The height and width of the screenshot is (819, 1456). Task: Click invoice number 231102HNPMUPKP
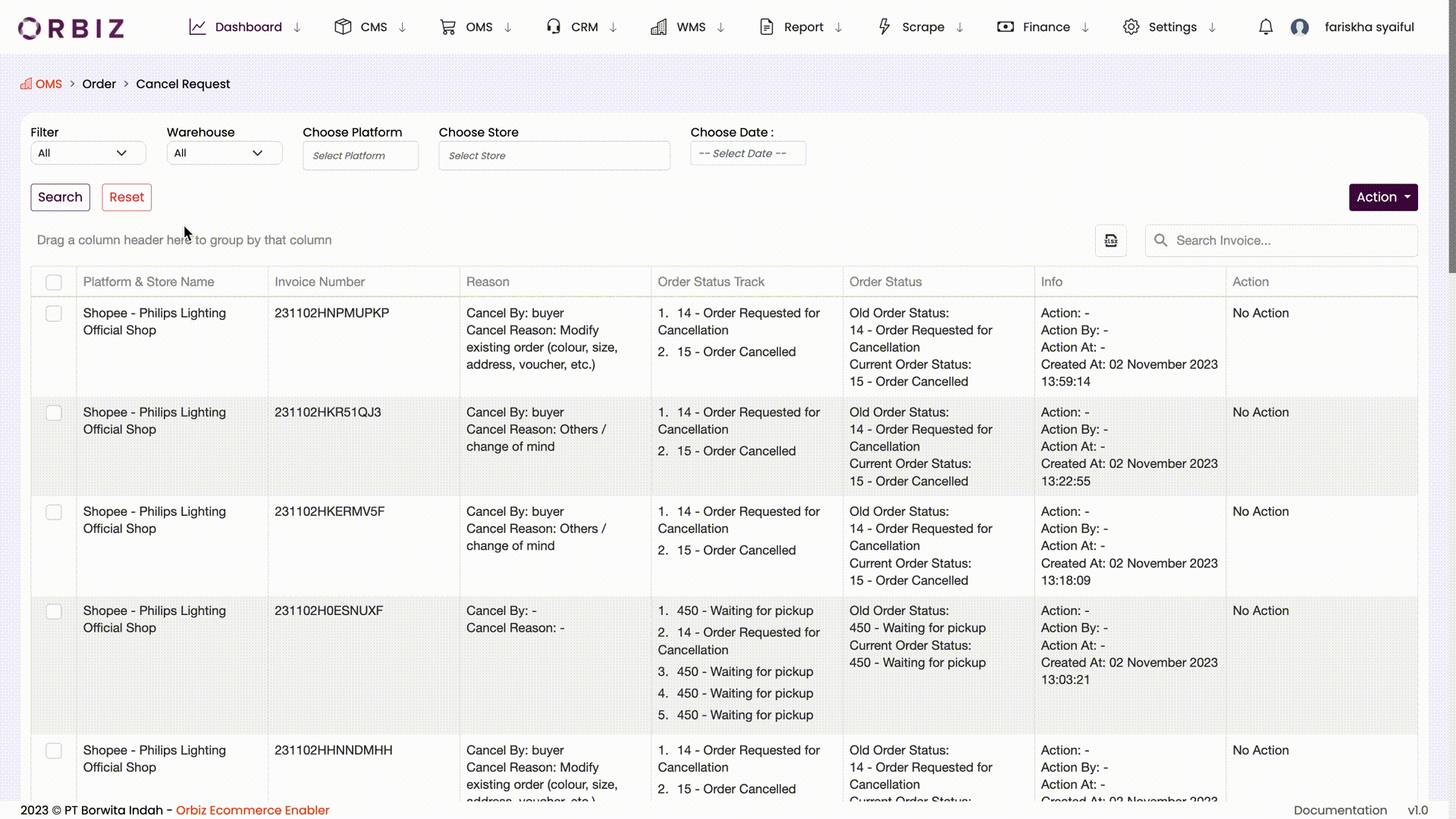(x=331, y=313)
